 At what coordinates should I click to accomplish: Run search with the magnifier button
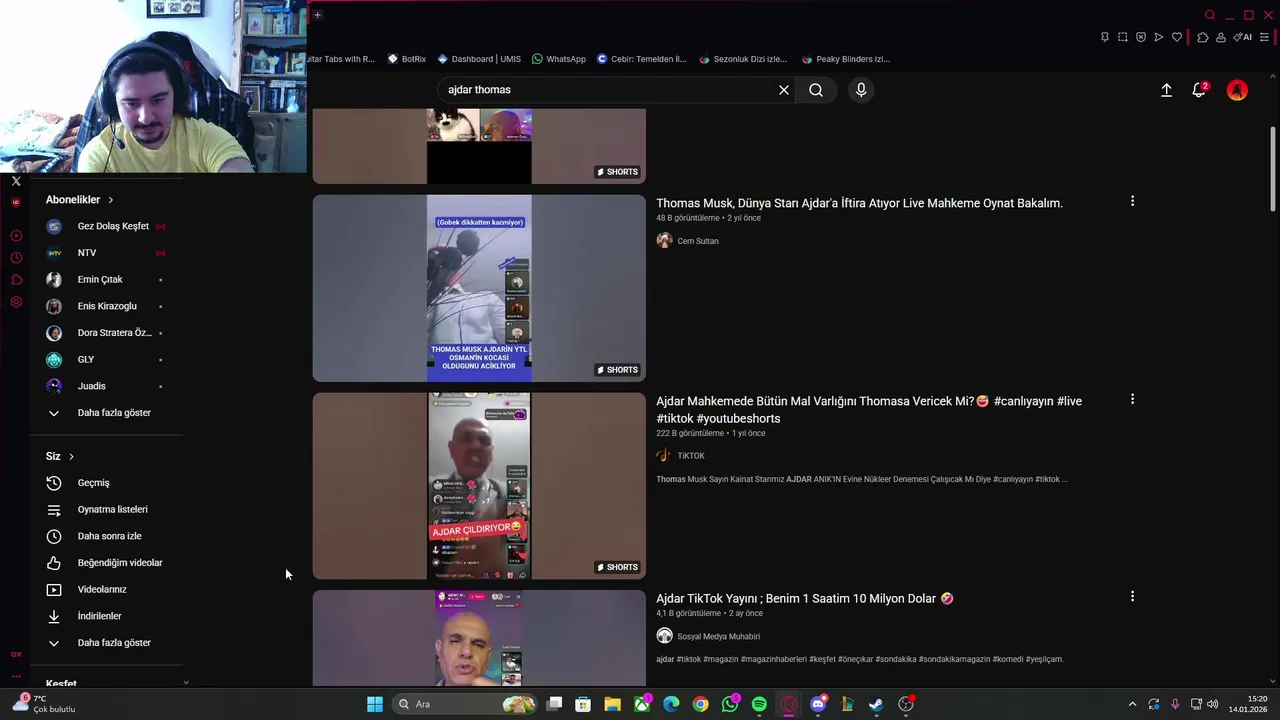pyautogui.click(x=816, y=90)
